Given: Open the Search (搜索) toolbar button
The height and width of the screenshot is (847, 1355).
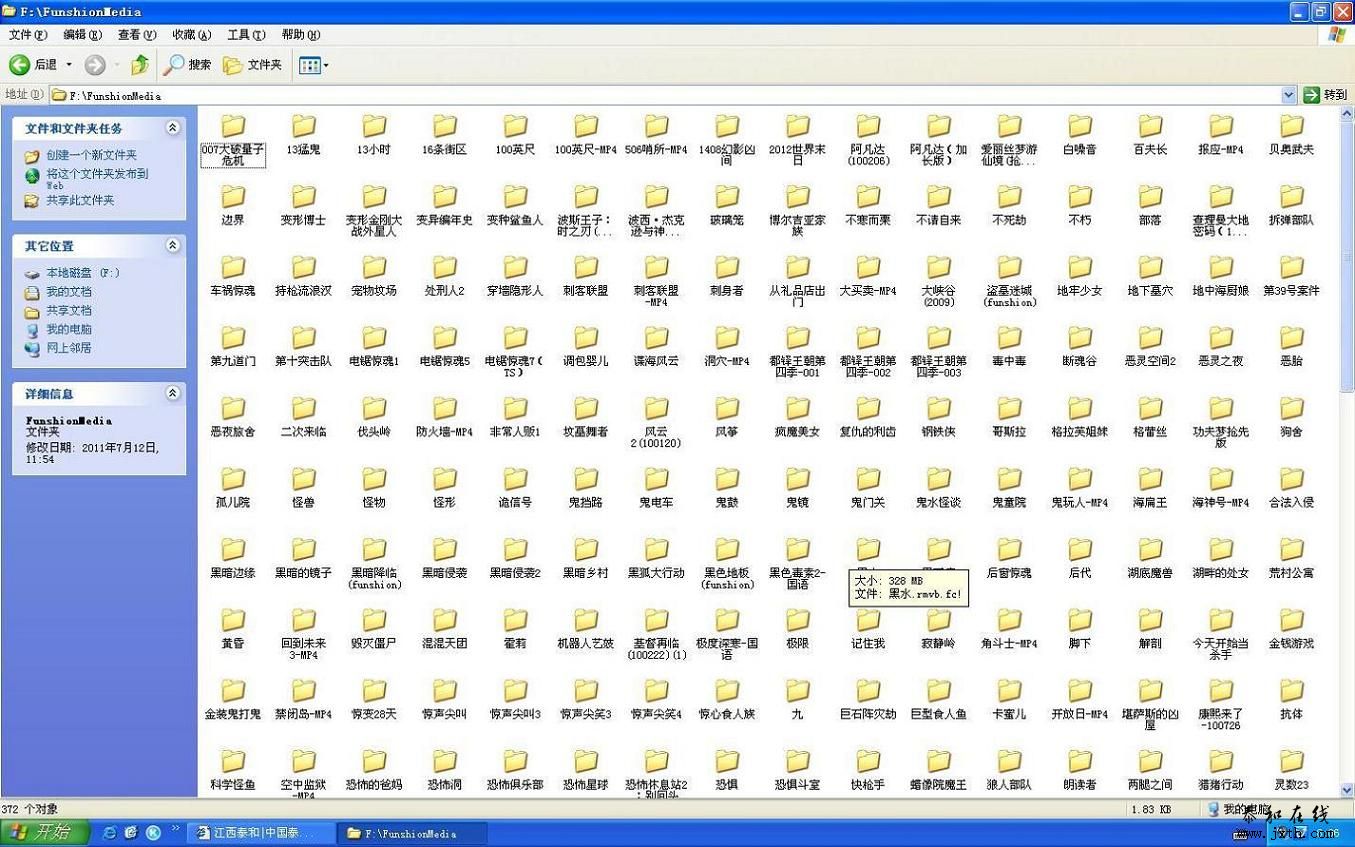Looking at the screenshot, I should 188,65.
